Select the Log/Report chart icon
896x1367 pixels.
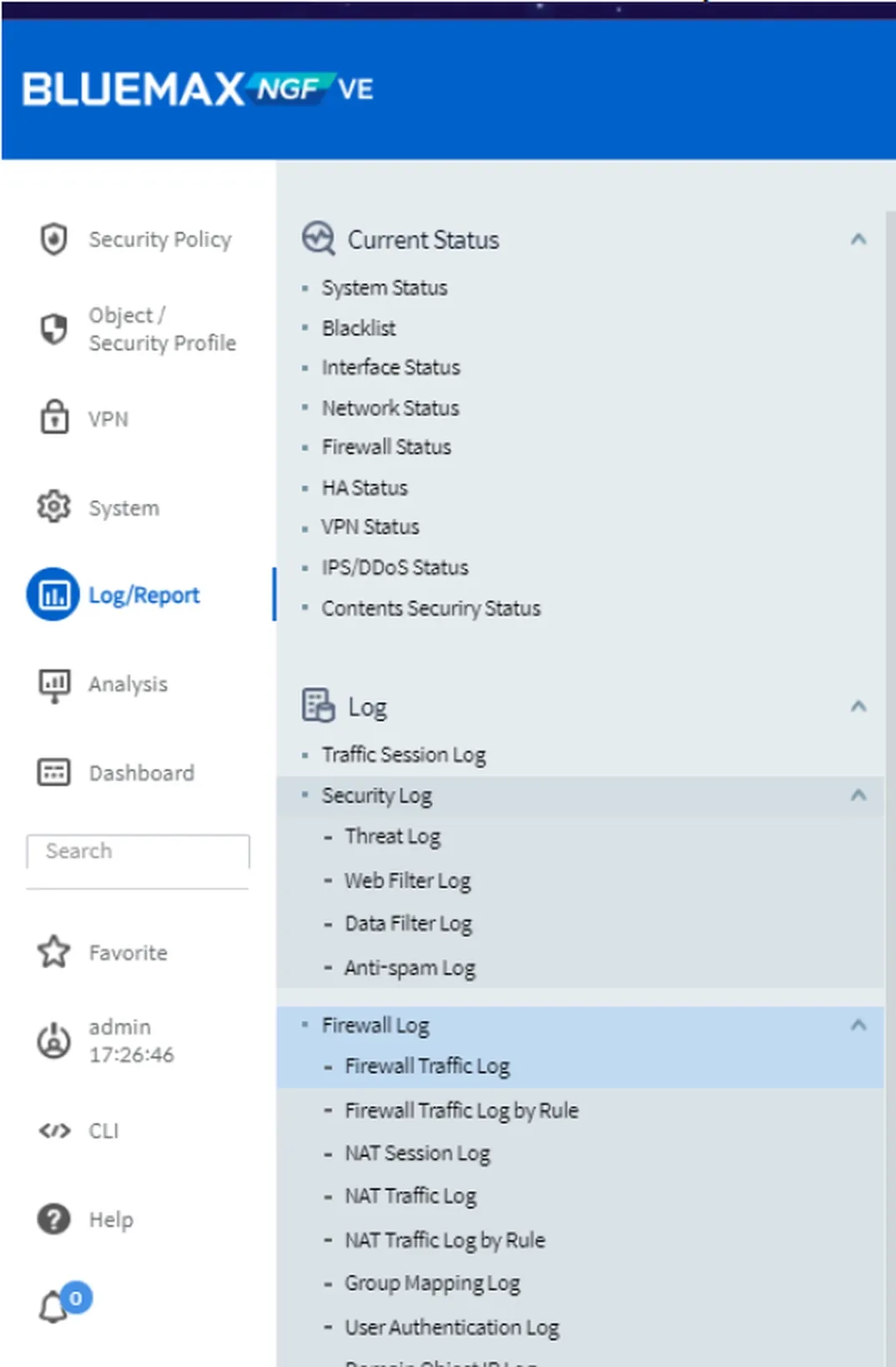(x=53, y=595)
